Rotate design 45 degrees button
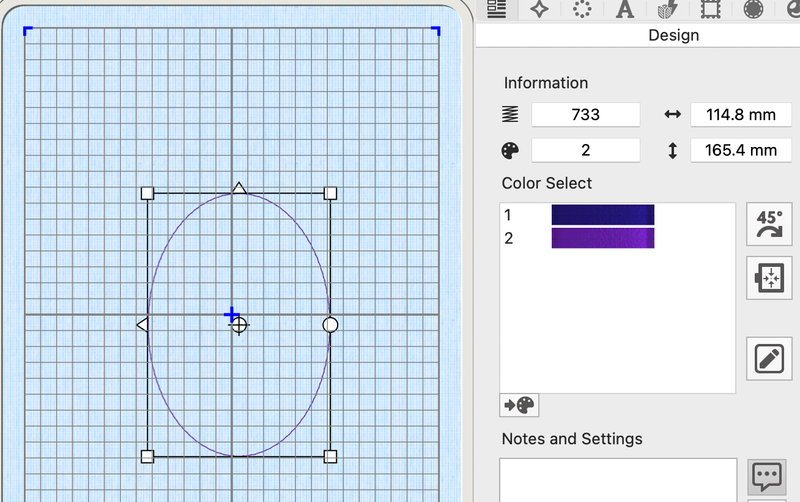This screenshot has width=800, height=502. point(769,224)
